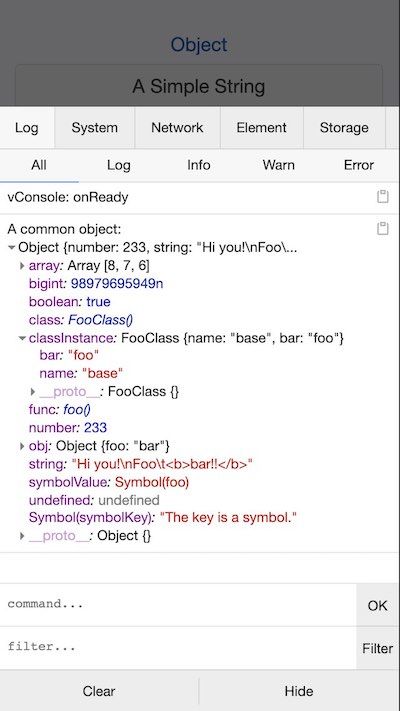This screenshot has width=400, height=711.
Task: Copy the common object log entry
Action: [x=383, y=229]
